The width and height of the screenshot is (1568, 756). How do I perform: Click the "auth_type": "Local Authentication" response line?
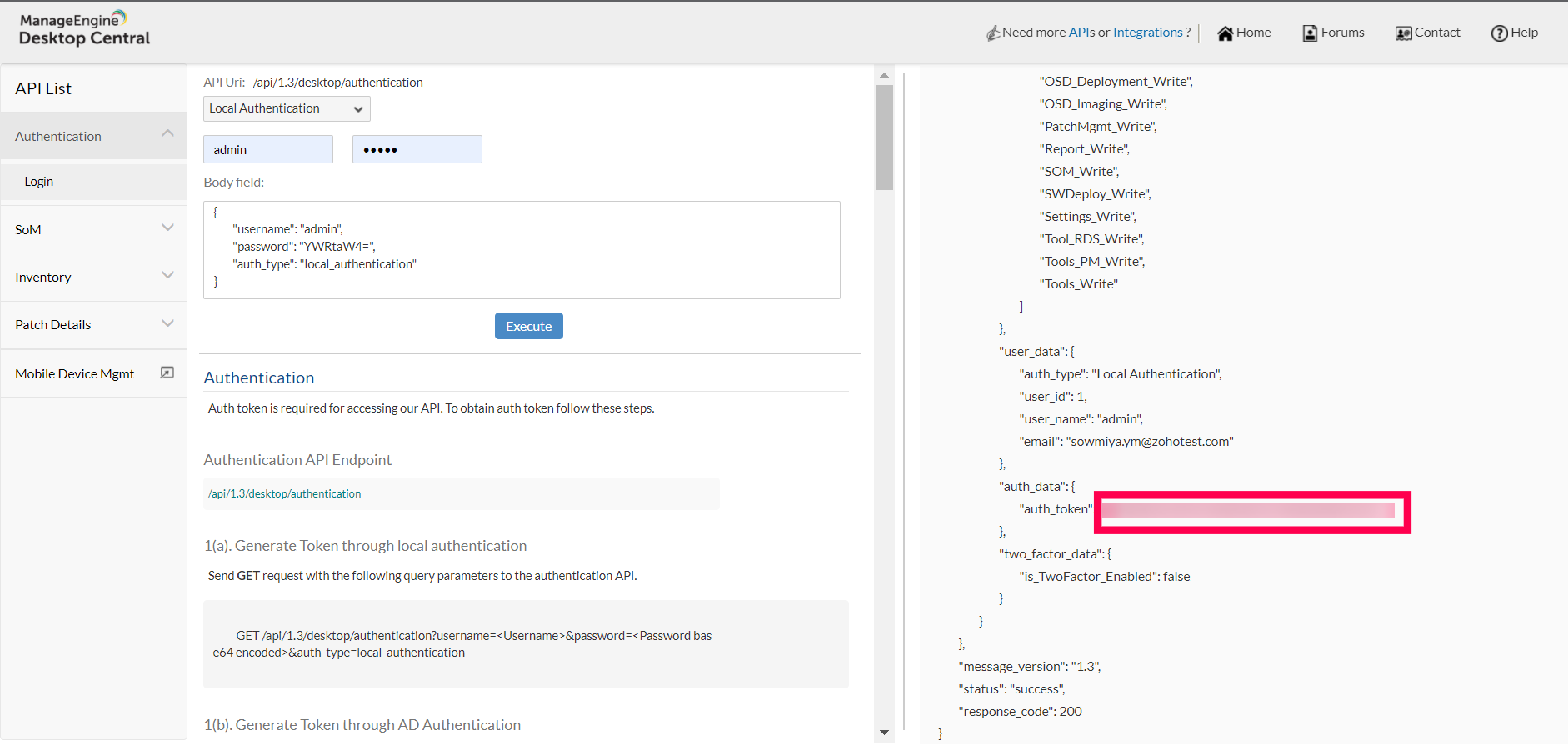(x=1121, y=374)
